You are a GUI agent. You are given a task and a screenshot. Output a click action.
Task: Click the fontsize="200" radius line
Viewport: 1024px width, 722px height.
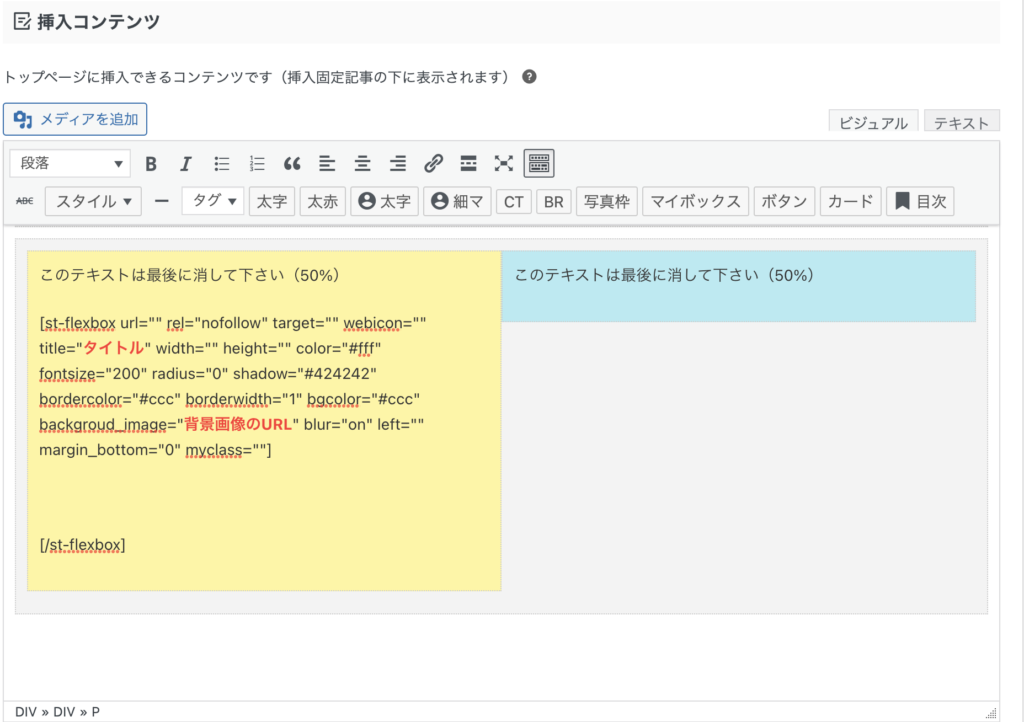point(208,373)
